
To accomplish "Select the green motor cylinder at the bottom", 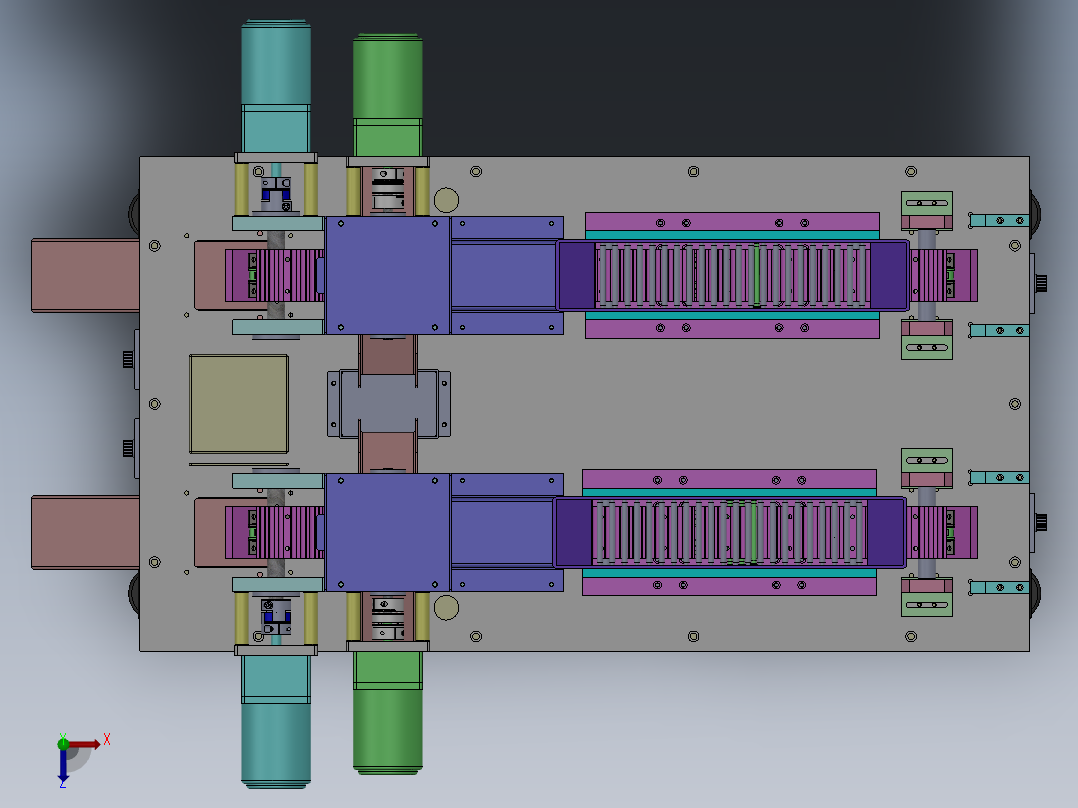I will coord(388,732).
